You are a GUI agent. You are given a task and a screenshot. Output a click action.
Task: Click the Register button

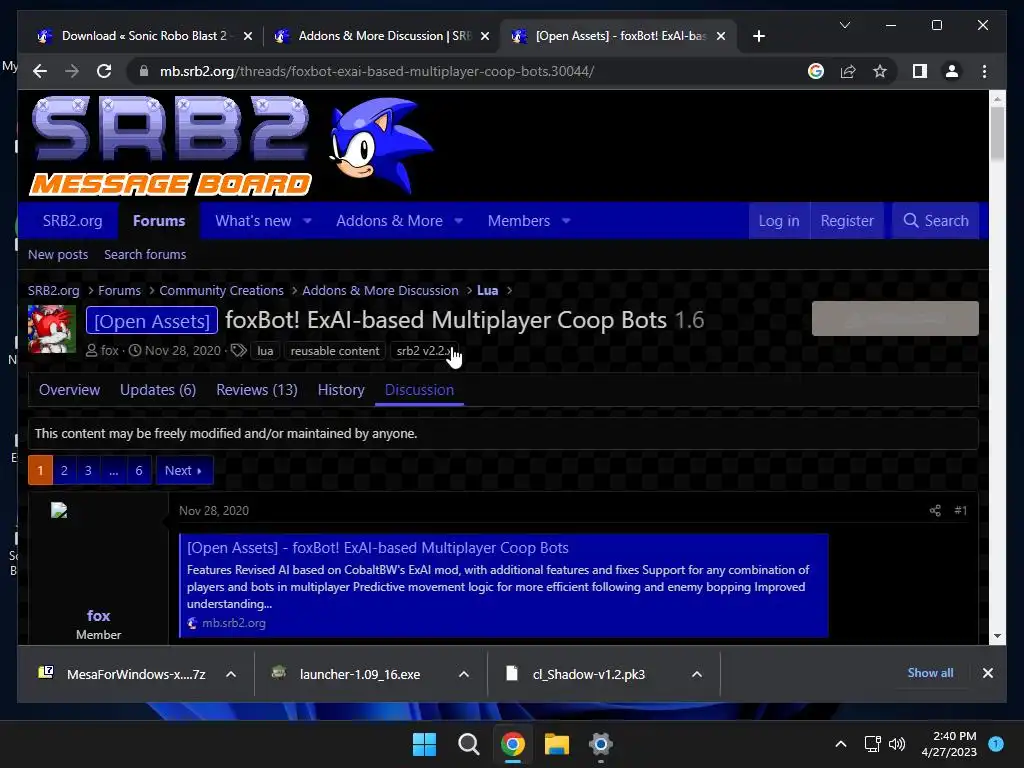[x=847, y=221]
